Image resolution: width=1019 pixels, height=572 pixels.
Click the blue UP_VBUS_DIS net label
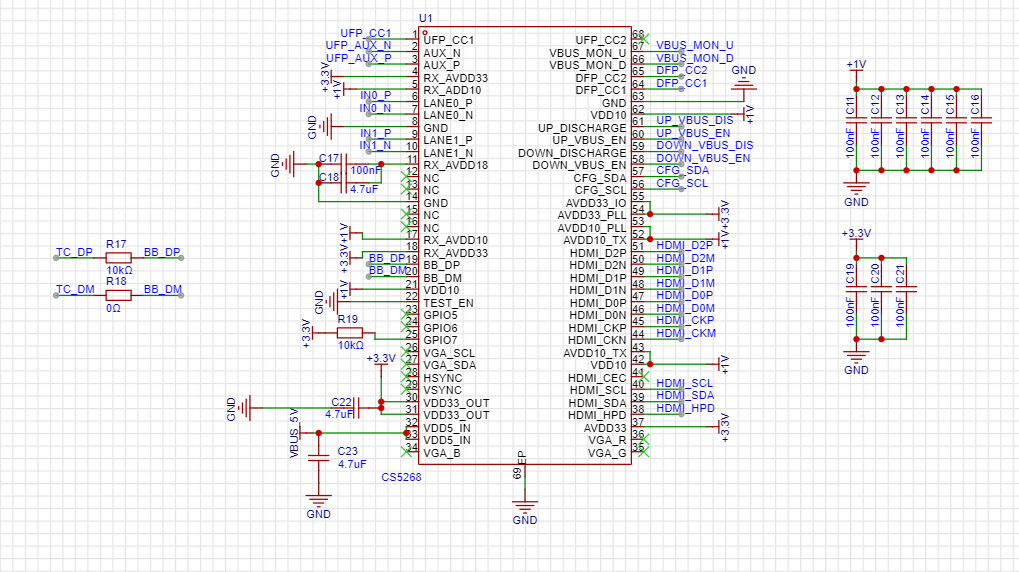695,120
